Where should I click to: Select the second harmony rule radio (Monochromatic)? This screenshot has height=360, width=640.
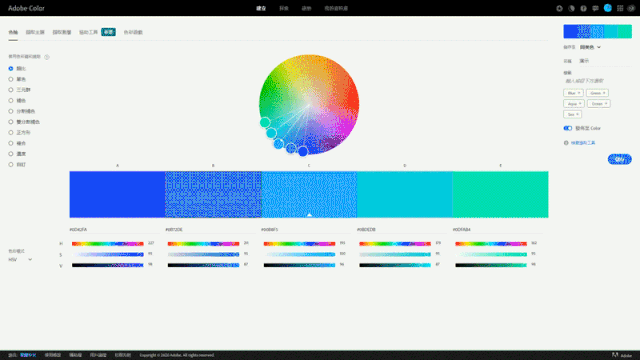point(11,79)
